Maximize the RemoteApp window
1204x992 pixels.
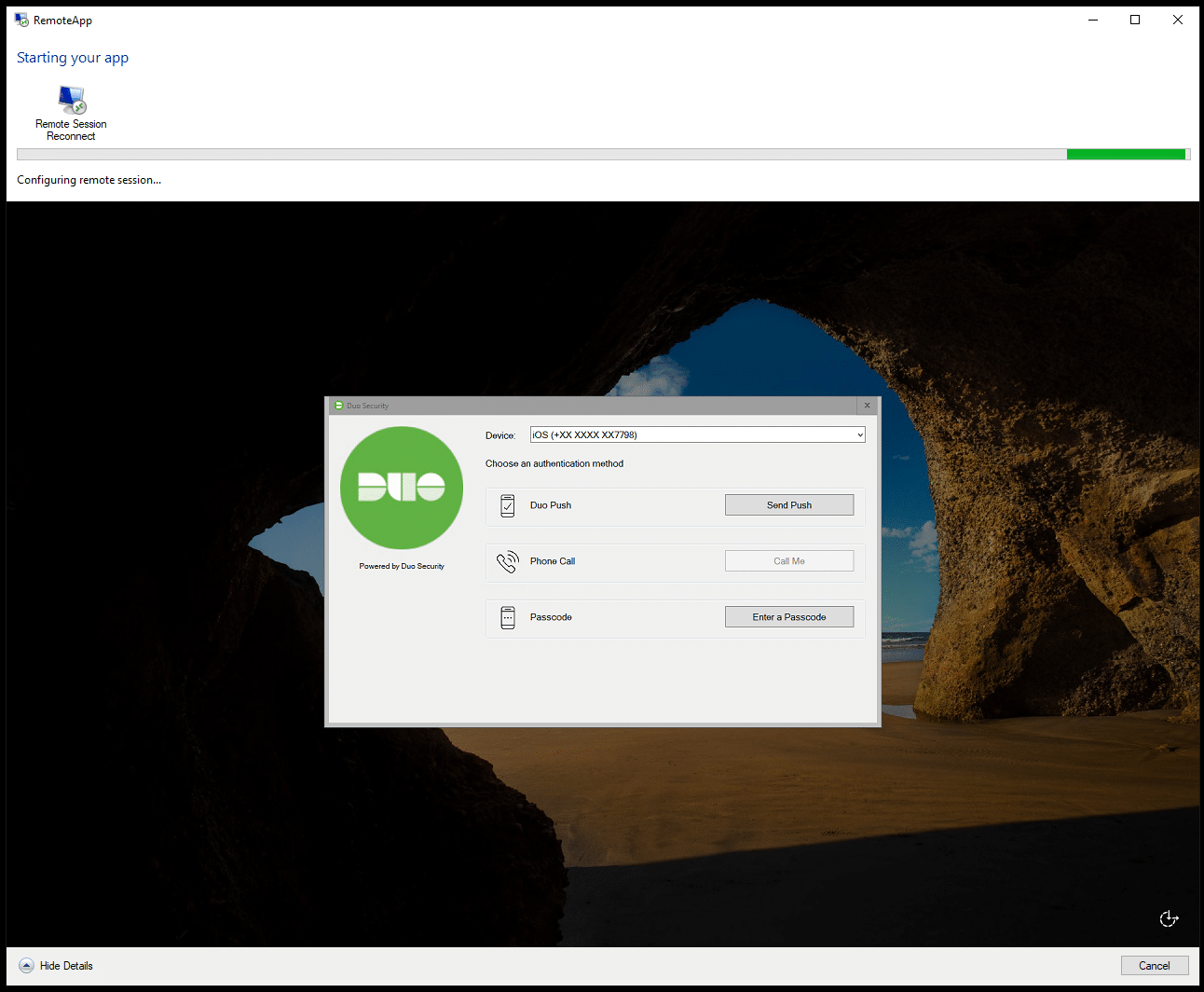[1135, 20]
